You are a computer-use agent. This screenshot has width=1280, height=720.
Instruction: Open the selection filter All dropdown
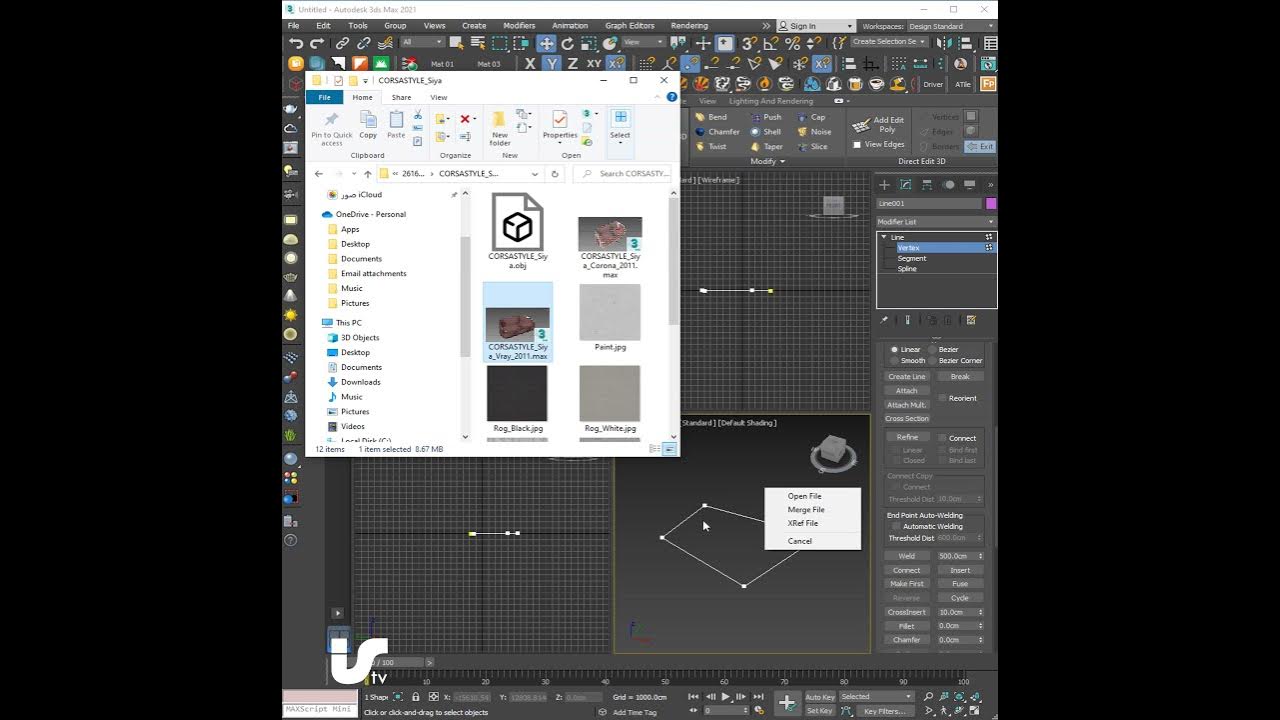pyautogui.click(x=422, y=42)
